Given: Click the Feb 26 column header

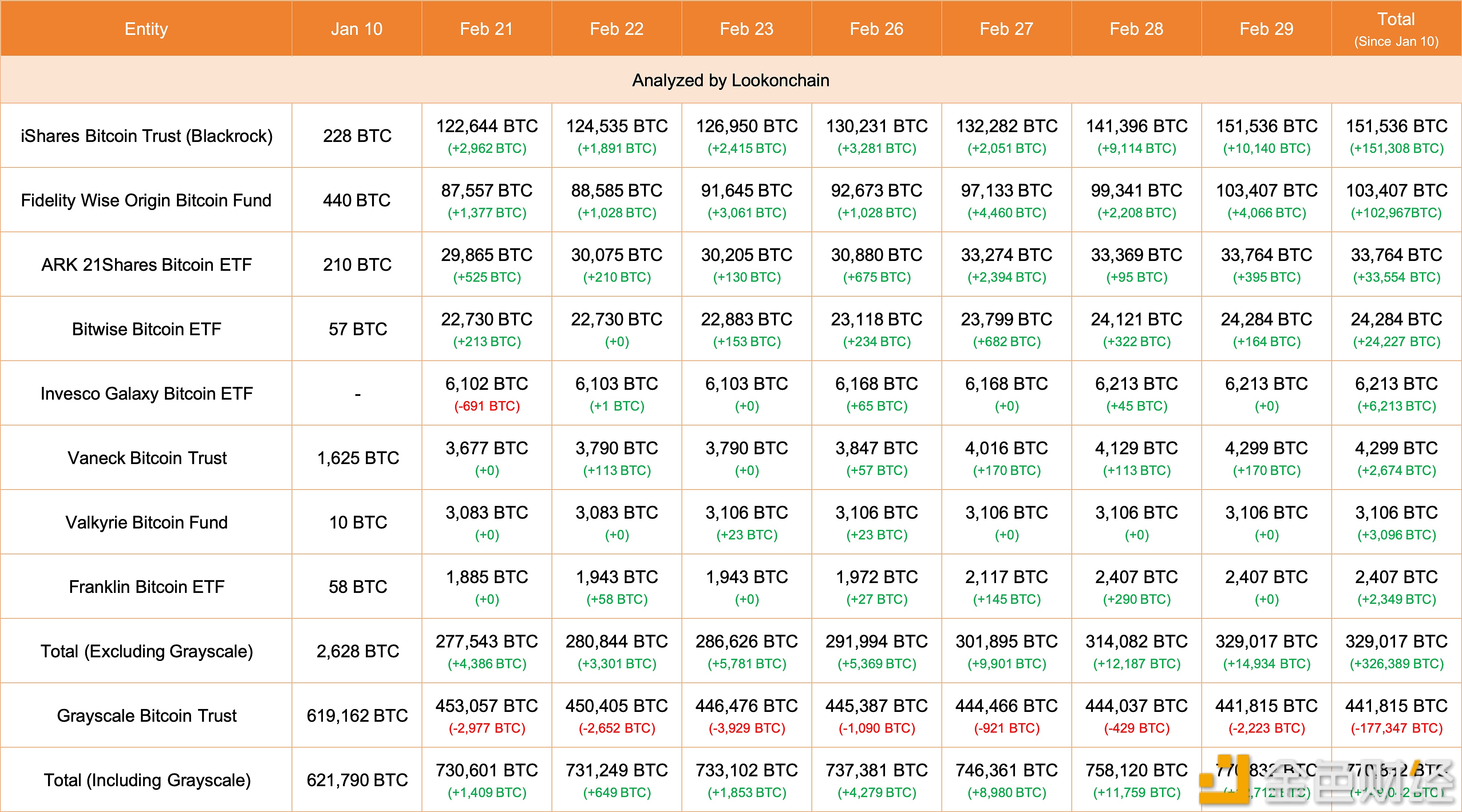Looking at the screenshot, I should click(x=876, y=29).
